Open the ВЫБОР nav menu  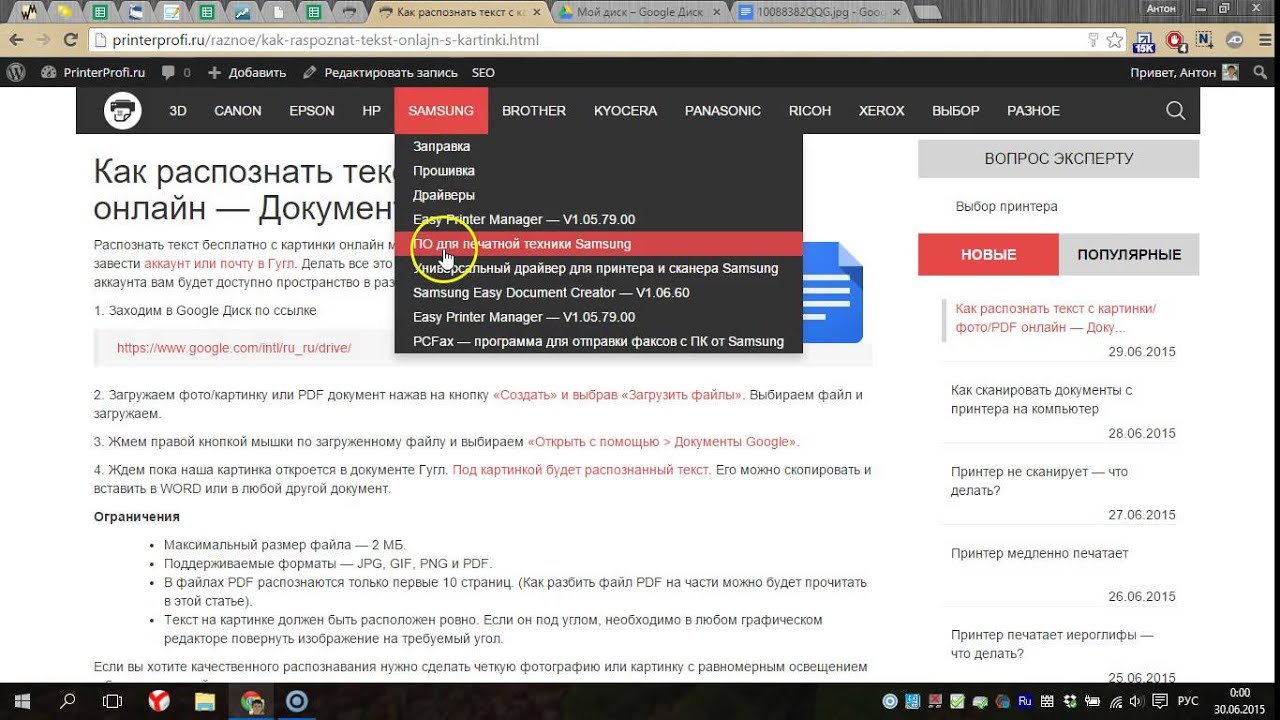[956, 111]
